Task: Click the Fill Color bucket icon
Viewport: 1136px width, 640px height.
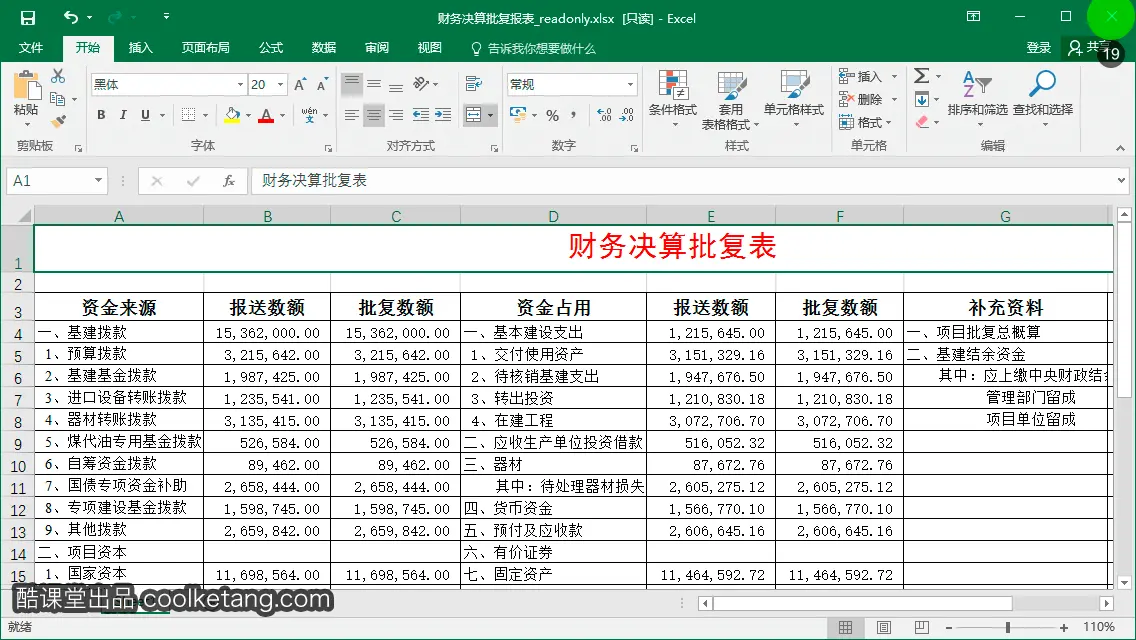Action: (232, 115)
